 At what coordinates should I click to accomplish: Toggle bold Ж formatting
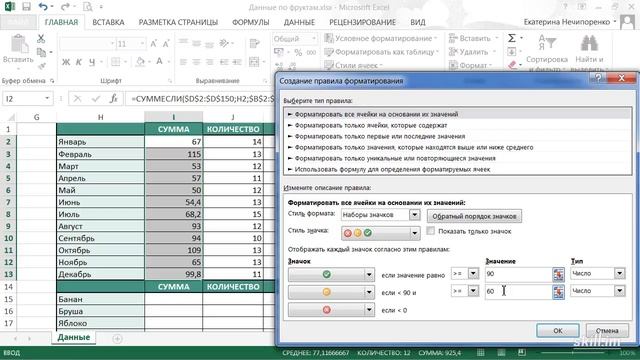(x=66, y=62)
